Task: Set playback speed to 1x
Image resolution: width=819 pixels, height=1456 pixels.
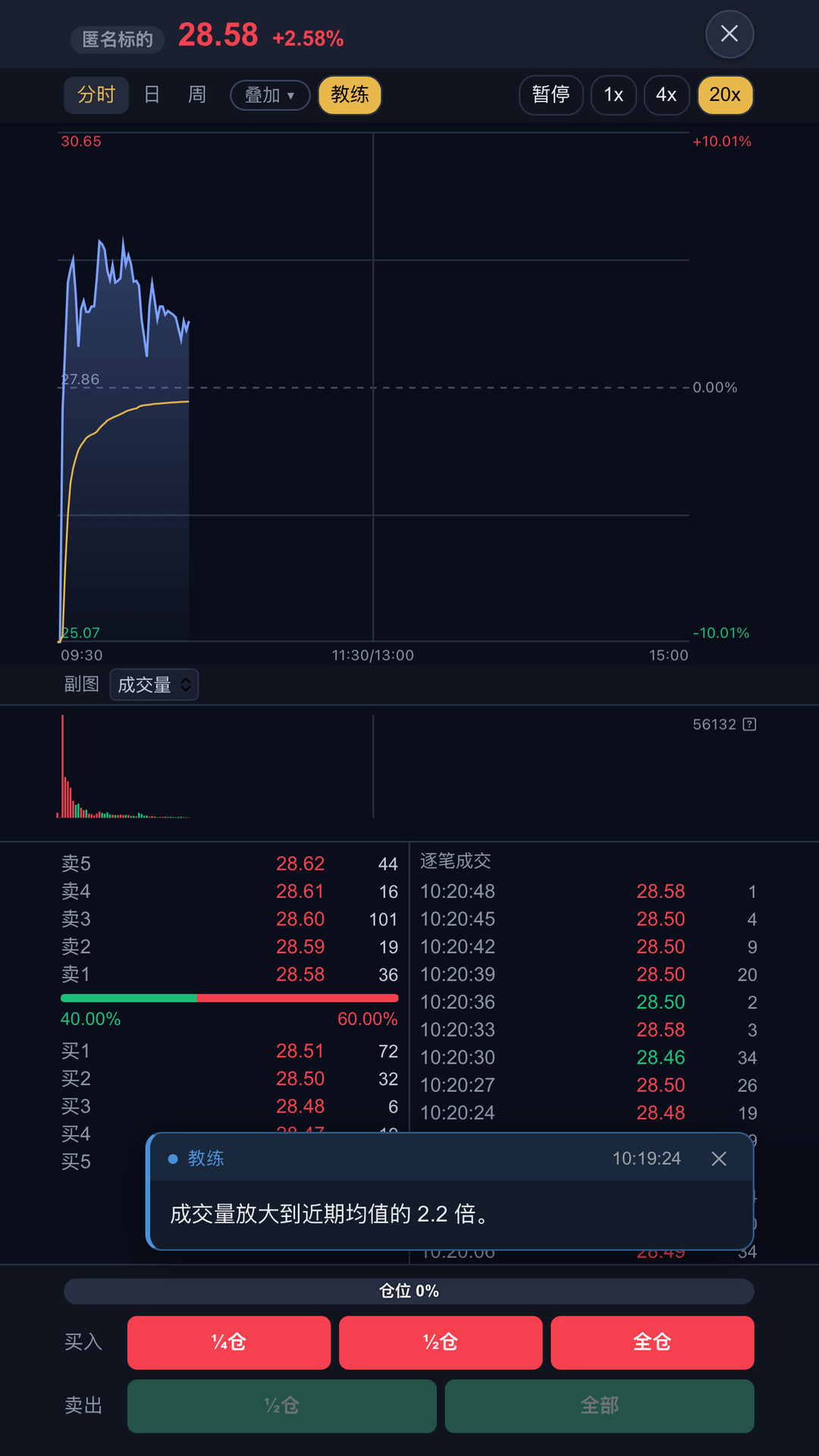Action: point(613,95)
